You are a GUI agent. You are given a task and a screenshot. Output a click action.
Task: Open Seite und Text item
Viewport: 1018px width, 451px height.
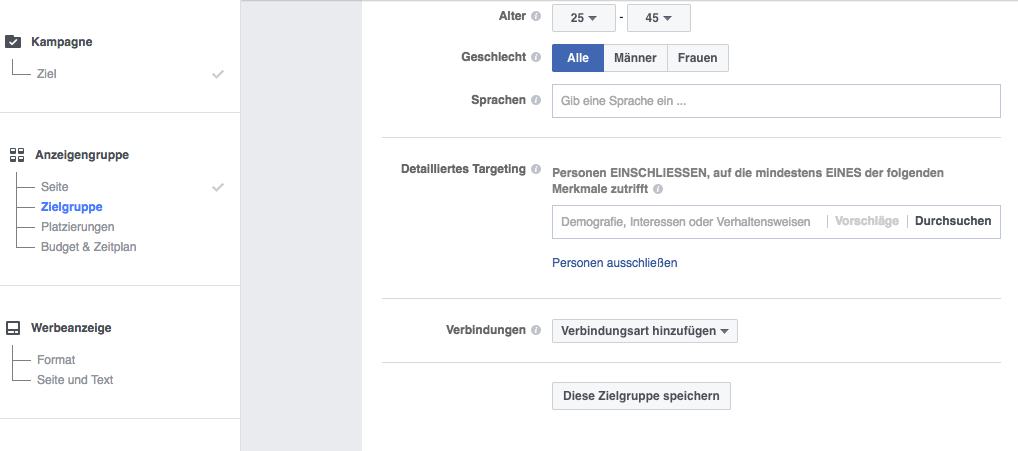point(75,380)
